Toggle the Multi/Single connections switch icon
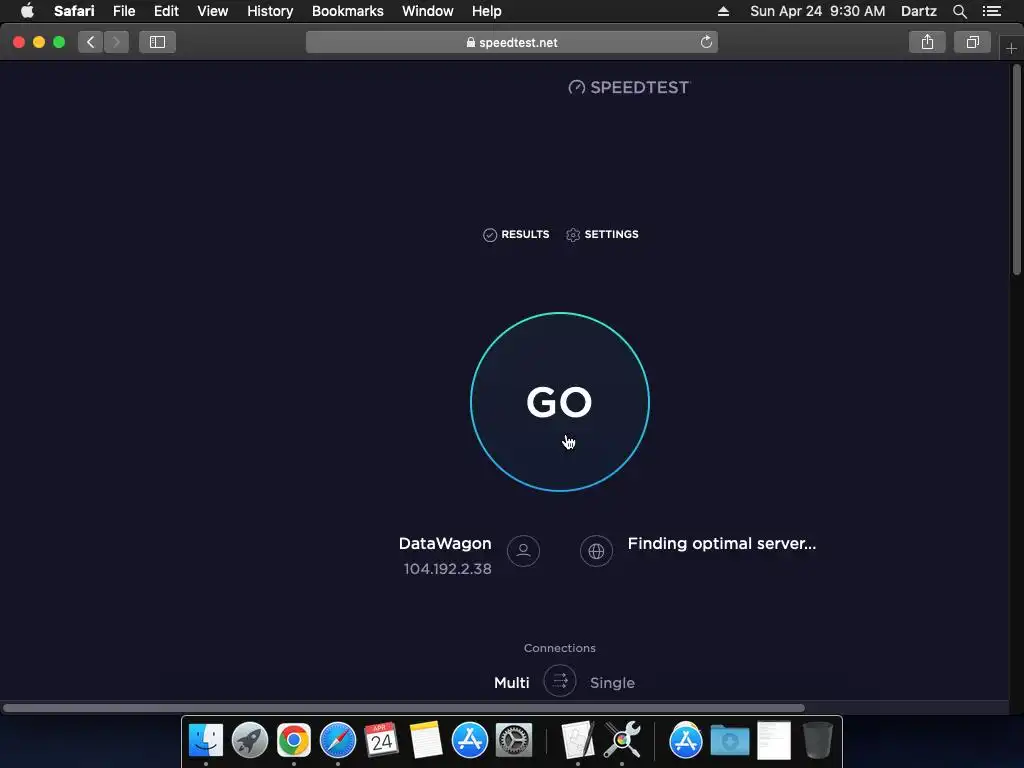Viewport: 1024px width, 768px height. coord(560,681)
